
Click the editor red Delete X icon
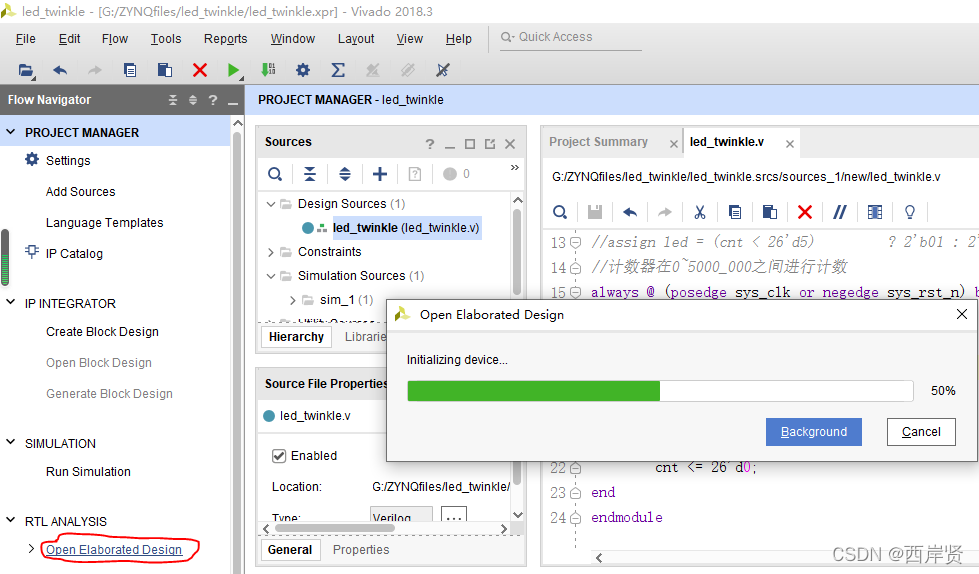point(805,212)
